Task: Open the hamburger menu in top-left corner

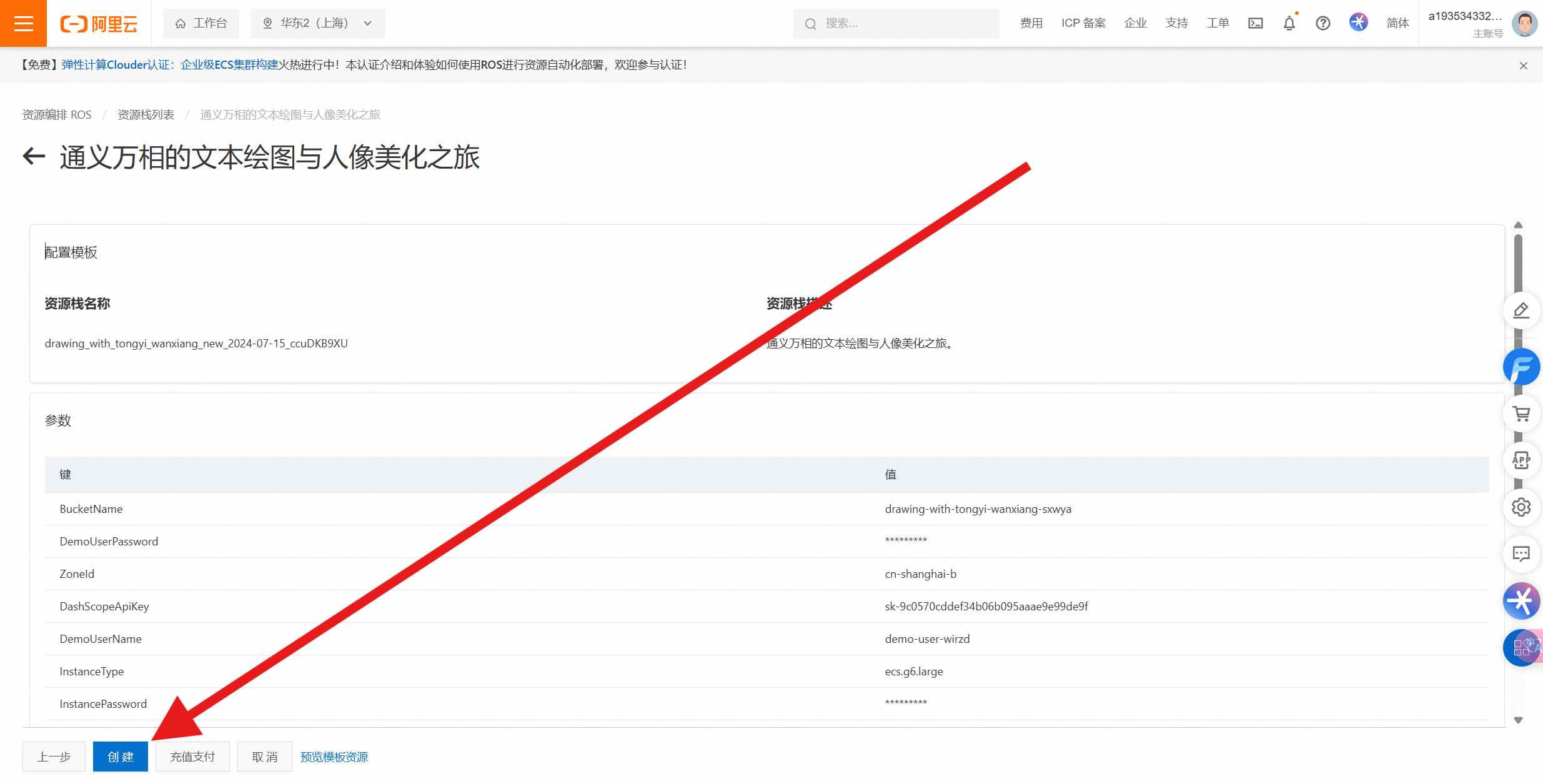Action: point(23,24)
